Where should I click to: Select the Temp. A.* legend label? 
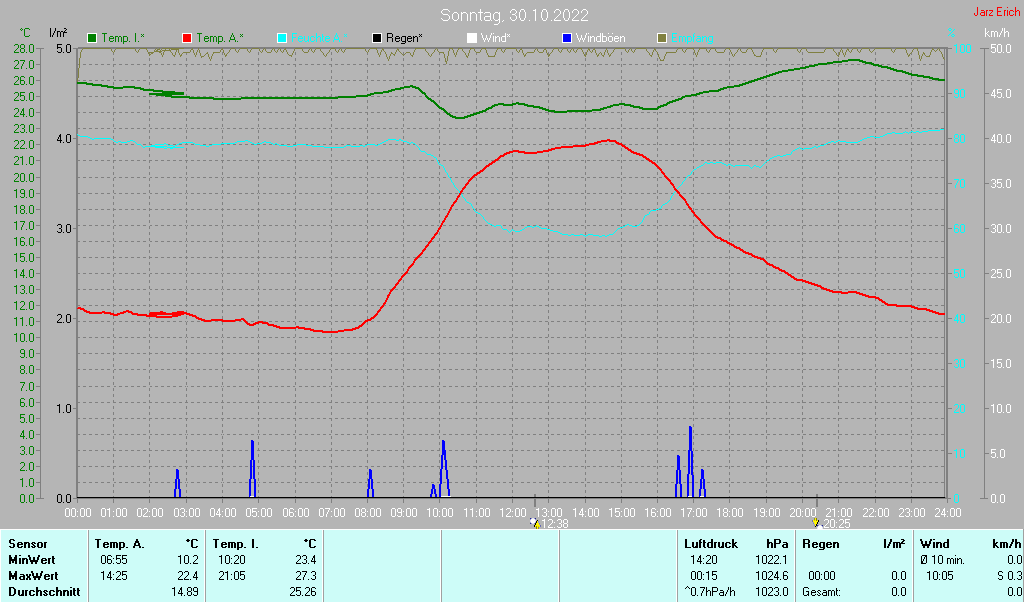click(x=219, y=39)
